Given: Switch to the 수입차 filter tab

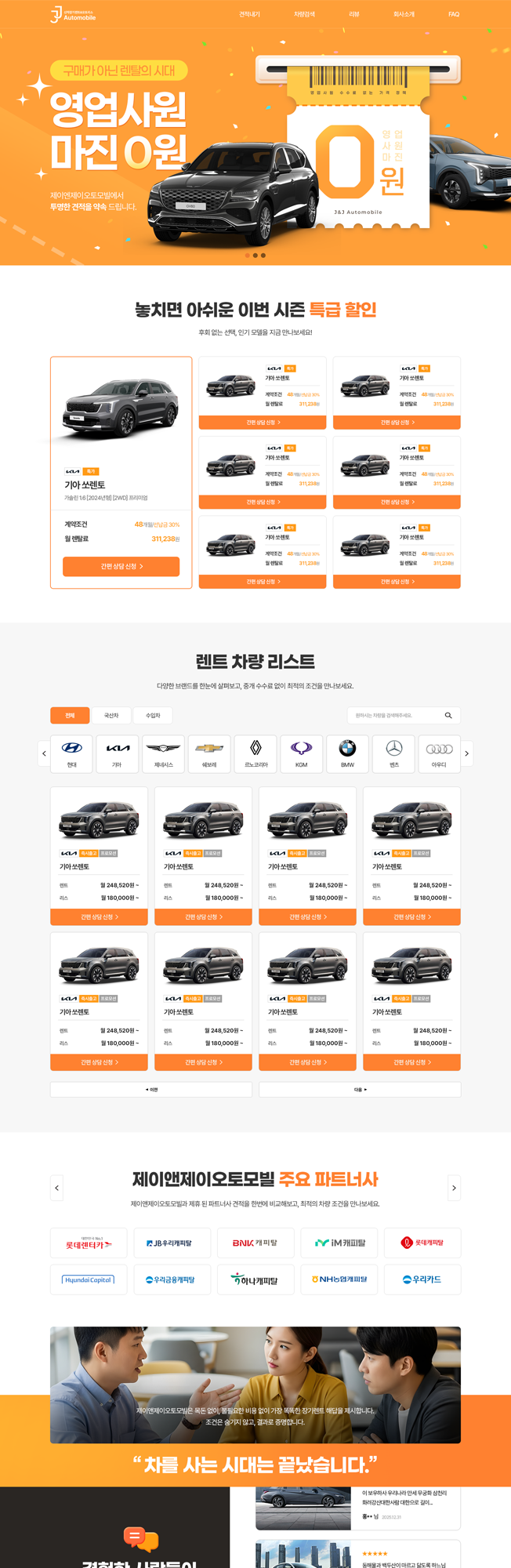Looking at the screenshot, I should (153, 715).
